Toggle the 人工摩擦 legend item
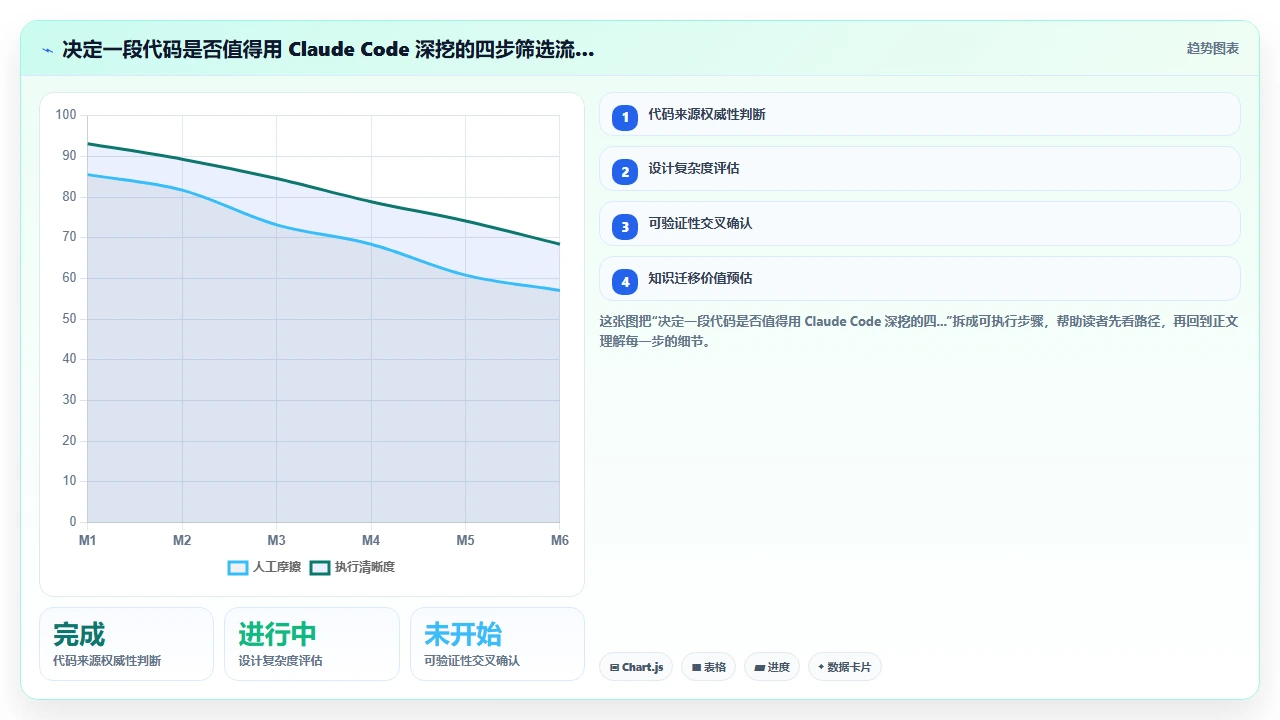The height and width of the screenshot is (720, 1280). pyautogui.click(x=264, y=567)
